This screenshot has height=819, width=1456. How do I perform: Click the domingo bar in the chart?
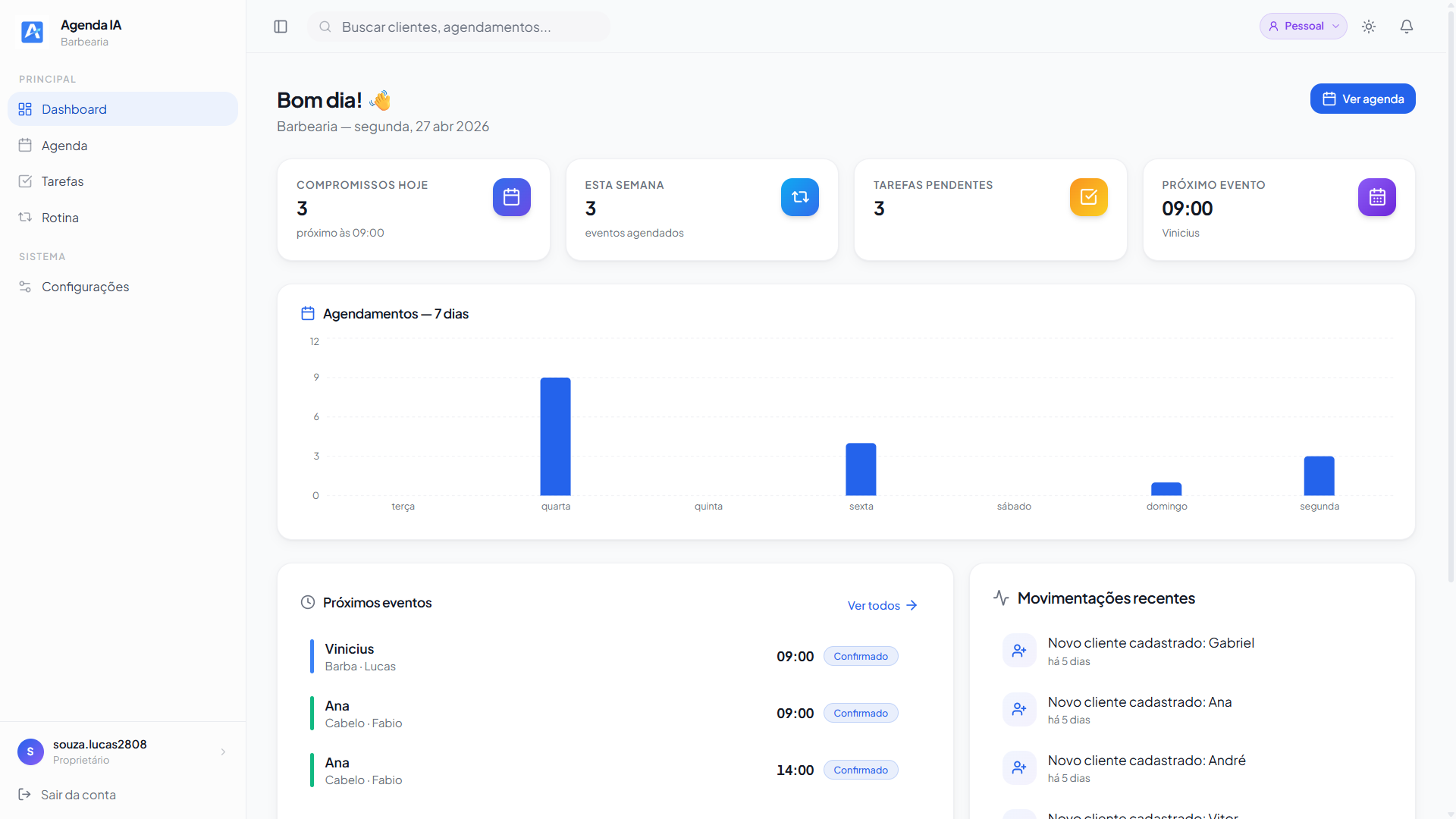point(1166,489)
